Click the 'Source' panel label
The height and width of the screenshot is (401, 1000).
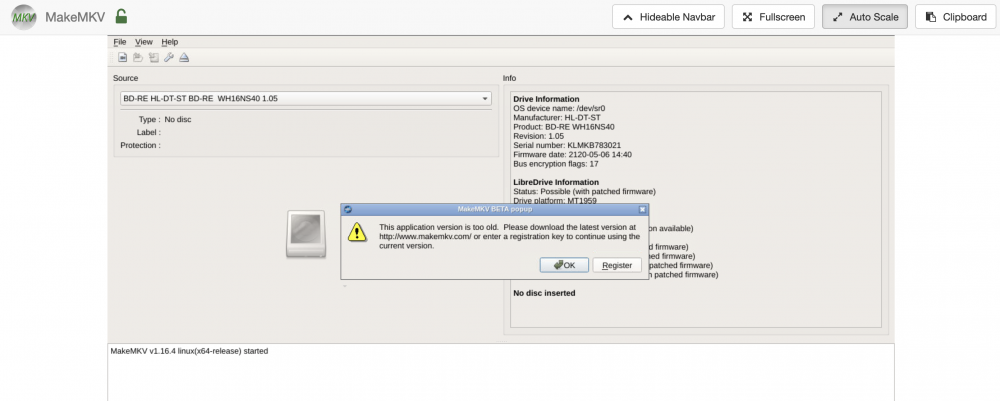126,78
